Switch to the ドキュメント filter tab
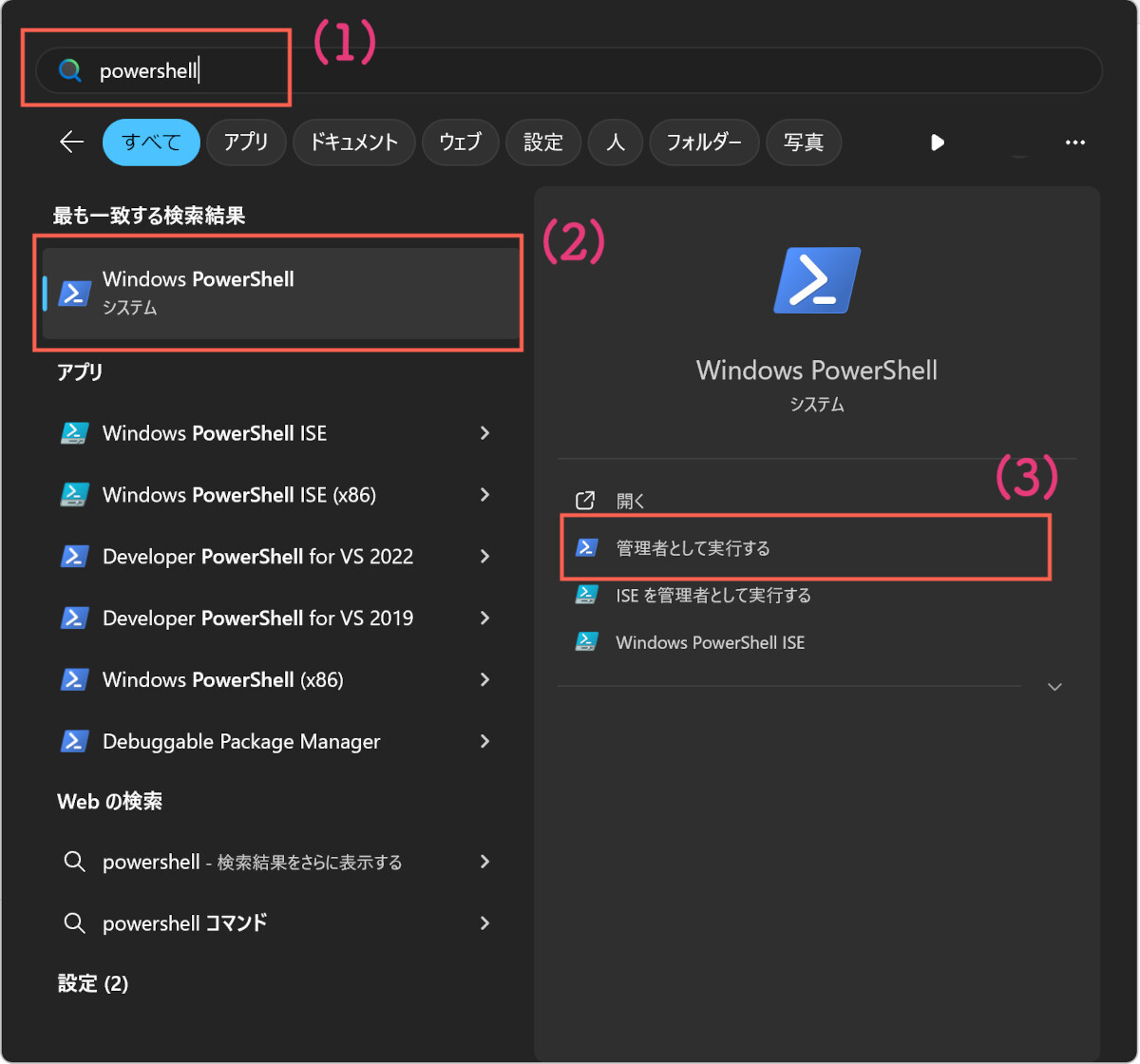 pyautogui.click(x=352, y=142)
